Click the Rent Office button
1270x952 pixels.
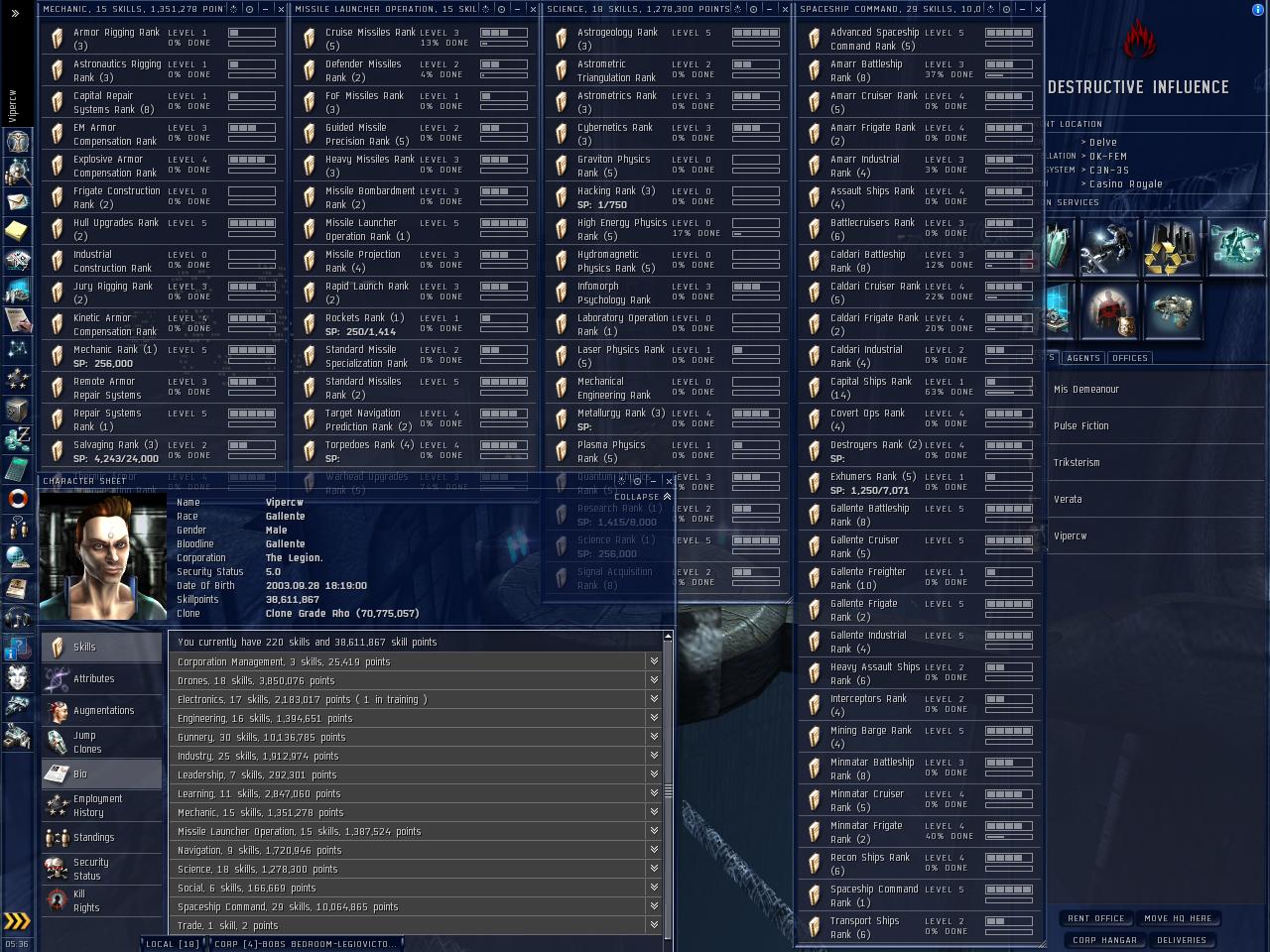click(x=1095, y=918)
